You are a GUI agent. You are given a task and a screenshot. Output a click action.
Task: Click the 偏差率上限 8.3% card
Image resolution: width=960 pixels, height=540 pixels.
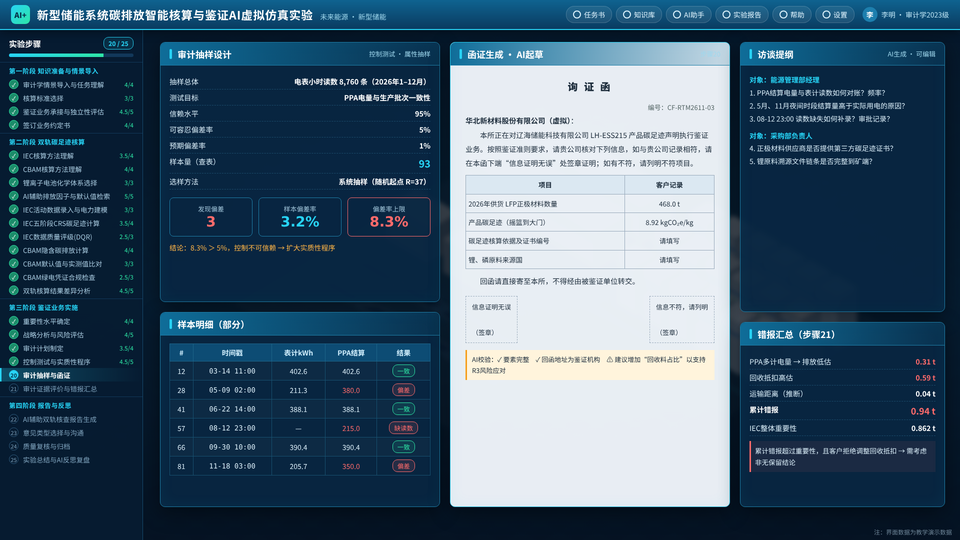(389, 217)
